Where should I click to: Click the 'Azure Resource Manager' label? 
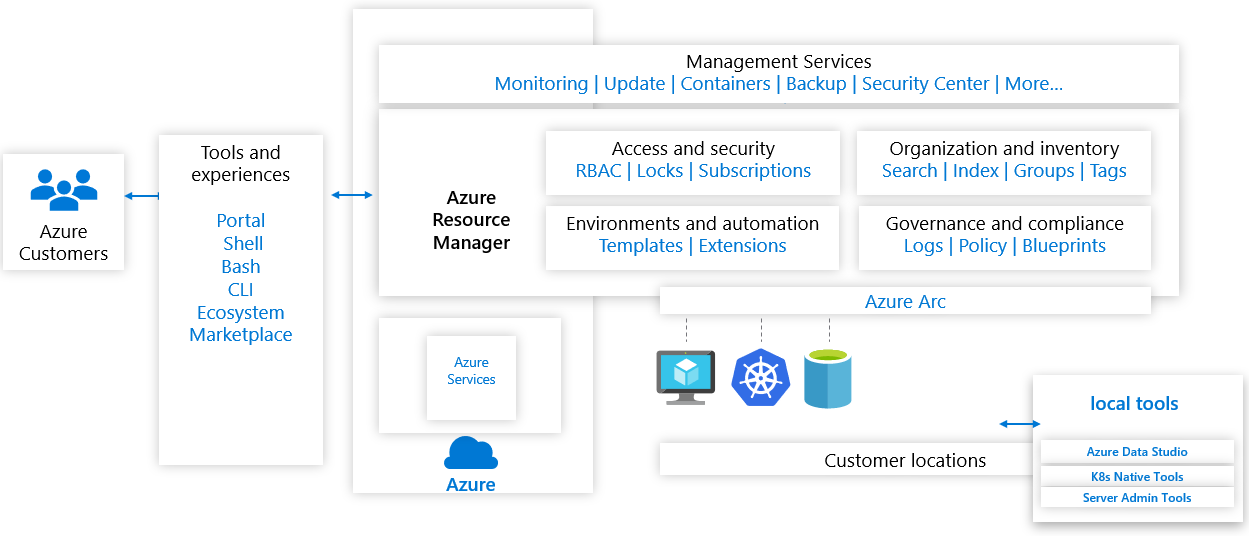472,220
